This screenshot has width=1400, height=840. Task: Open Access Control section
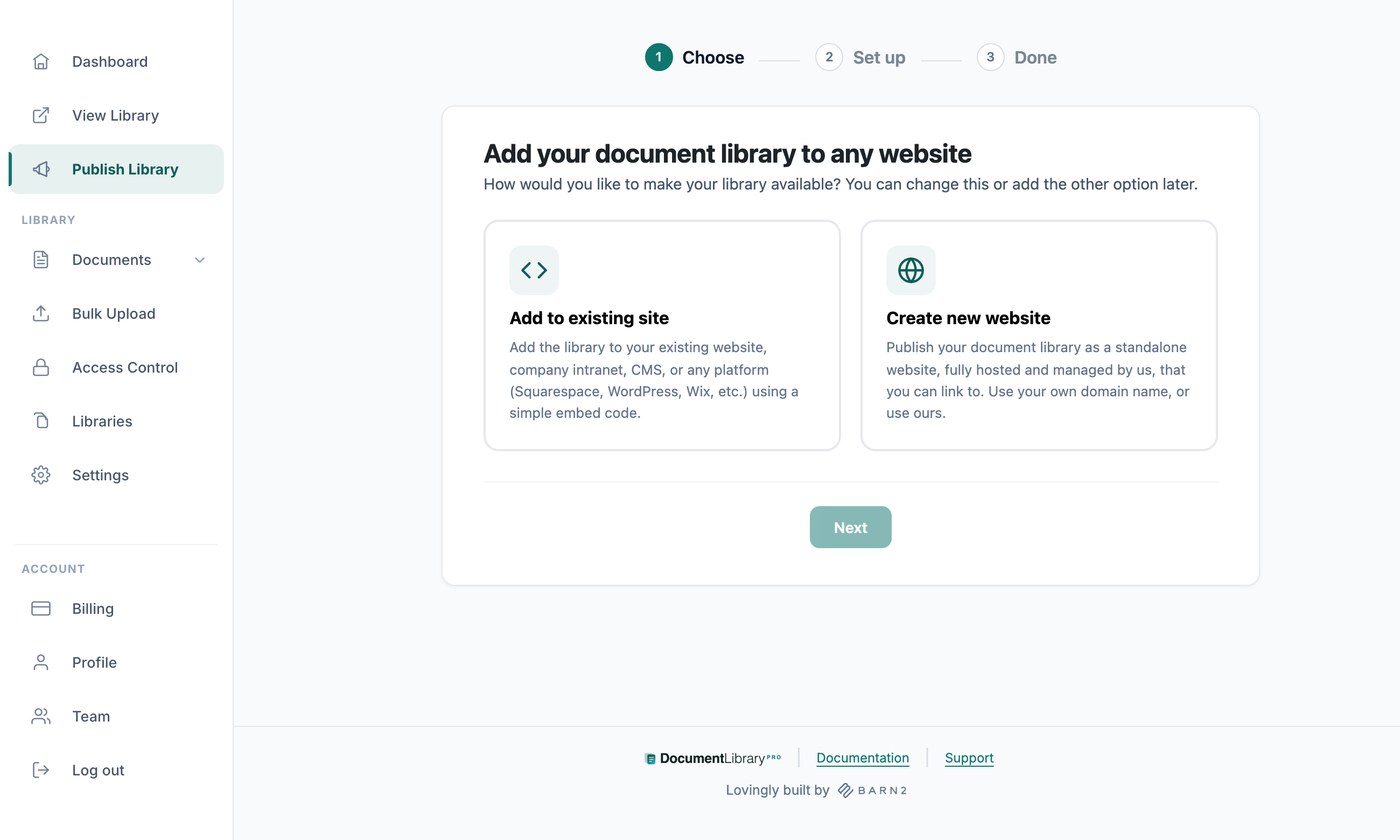point(116,368)
